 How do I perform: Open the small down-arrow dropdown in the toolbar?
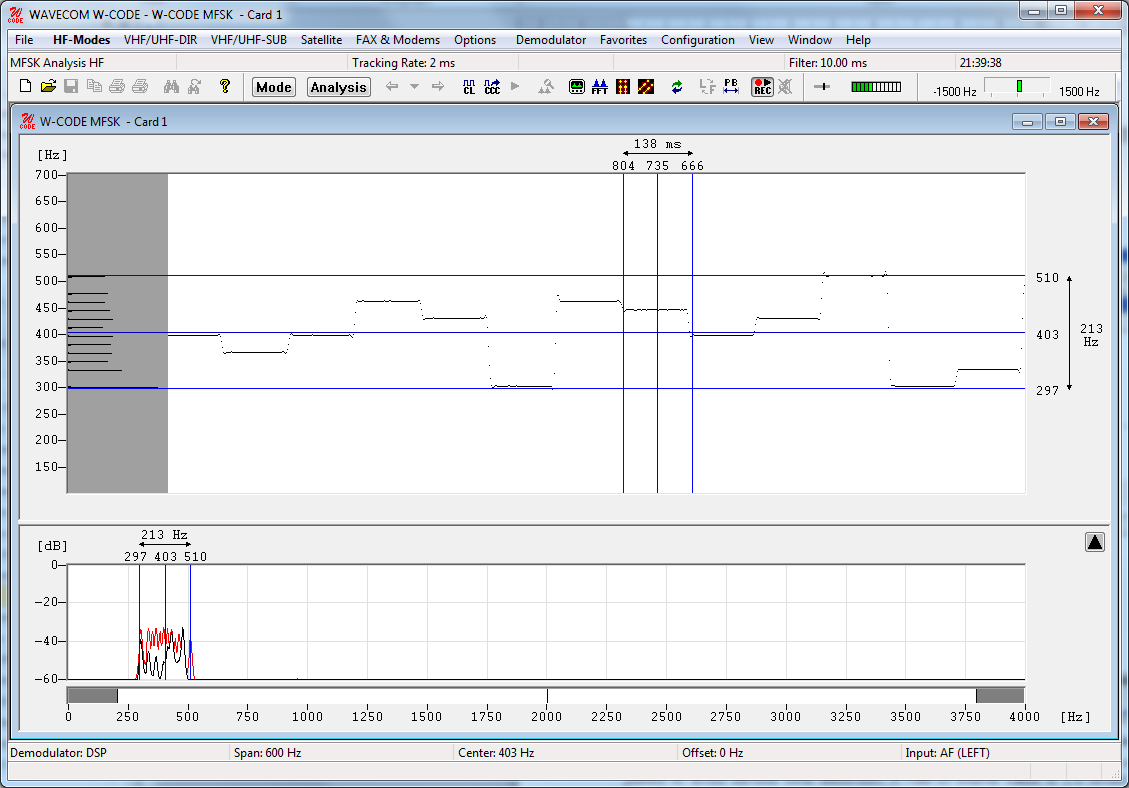click(415, 86)
